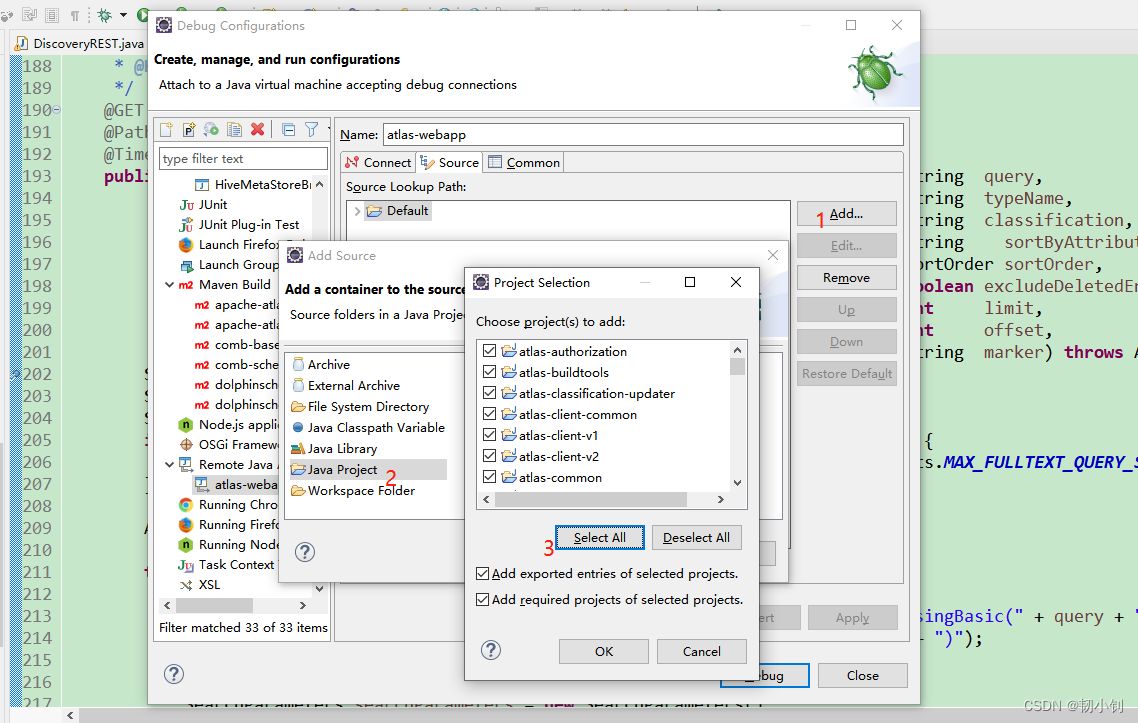
Task: Expand the Default source lookup entry
Action: [x=357, y=211]
